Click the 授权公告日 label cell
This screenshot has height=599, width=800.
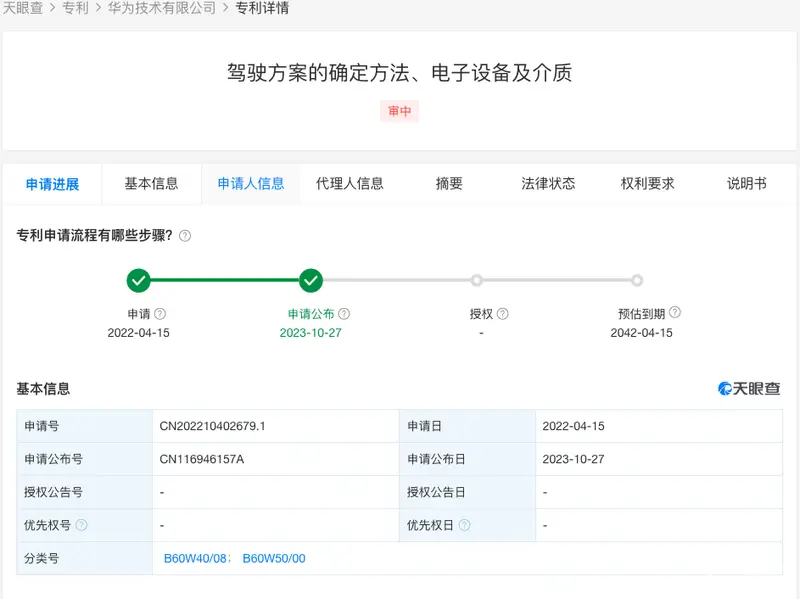(x=467, y=492)
